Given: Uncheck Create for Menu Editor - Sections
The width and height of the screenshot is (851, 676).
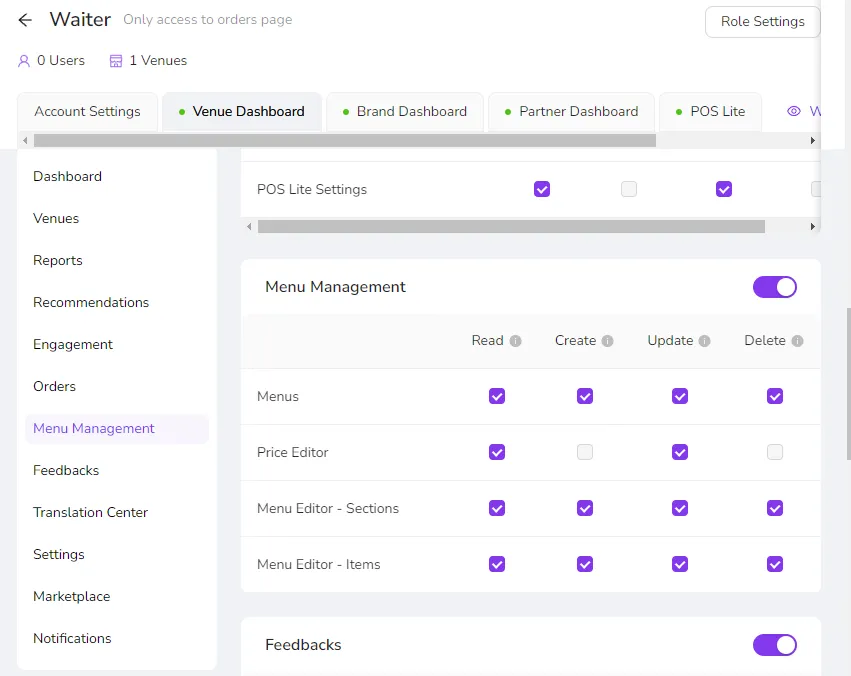Looking at the screenshot, I should pyautogui.click(x=585, y=508).
